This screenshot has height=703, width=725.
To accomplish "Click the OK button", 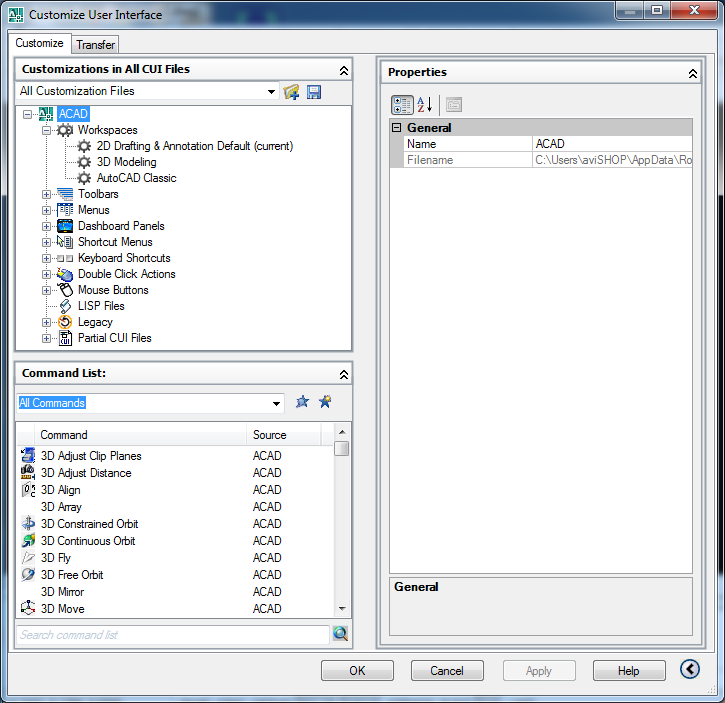I will click(357, 671).
